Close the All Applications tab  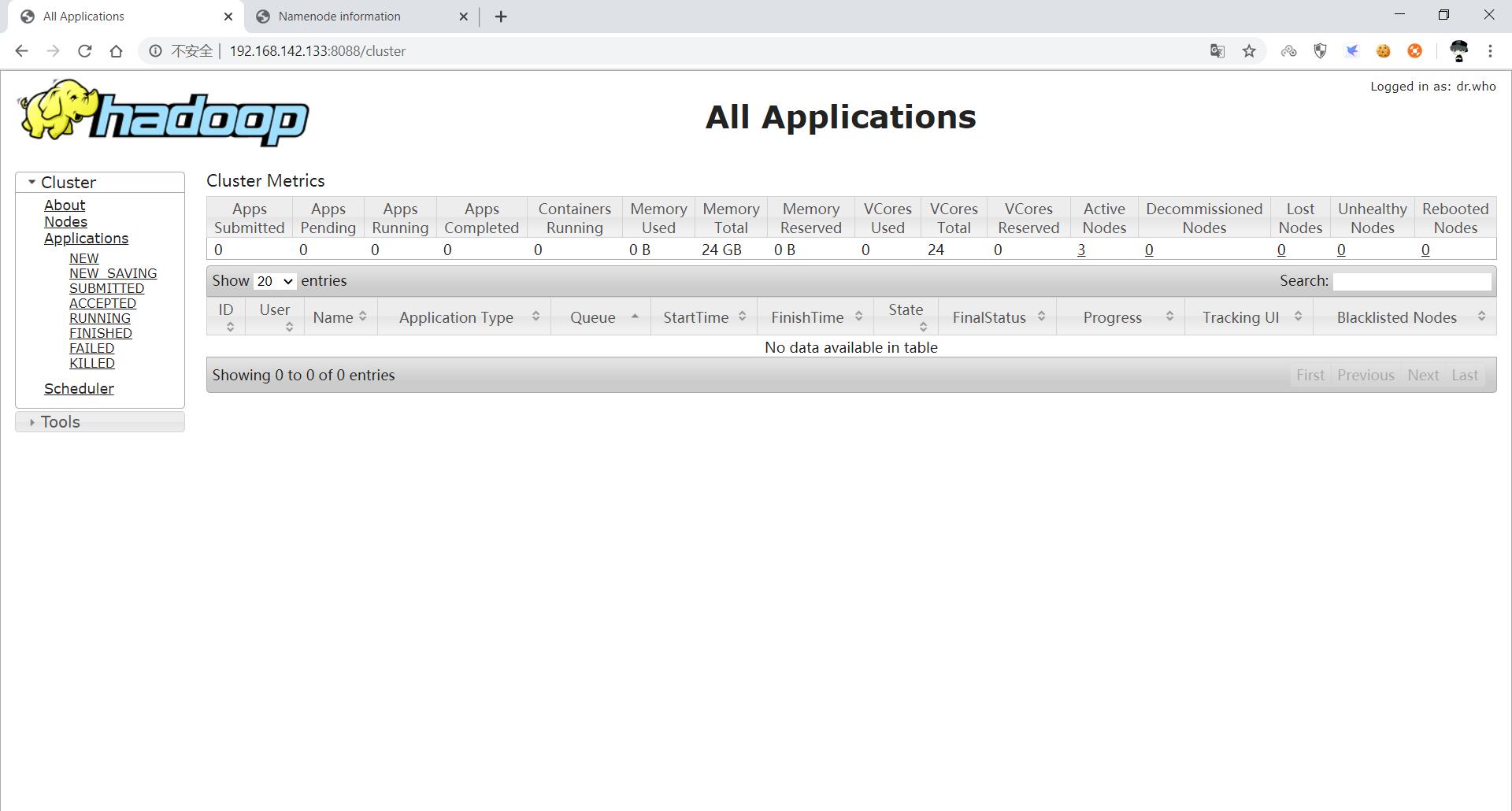click(x=228, y=17)
